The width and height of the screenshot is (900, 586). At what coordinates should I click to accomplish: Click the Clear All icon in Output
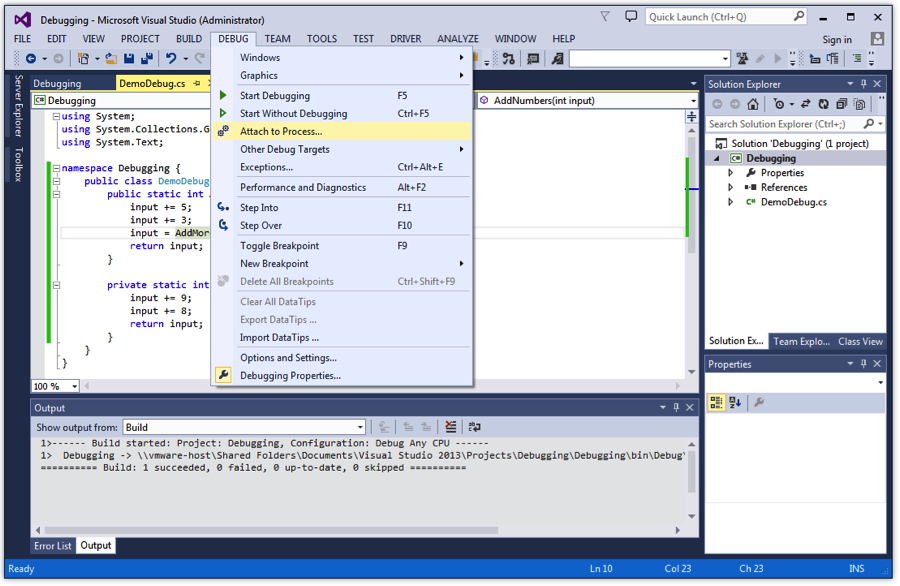451,427
